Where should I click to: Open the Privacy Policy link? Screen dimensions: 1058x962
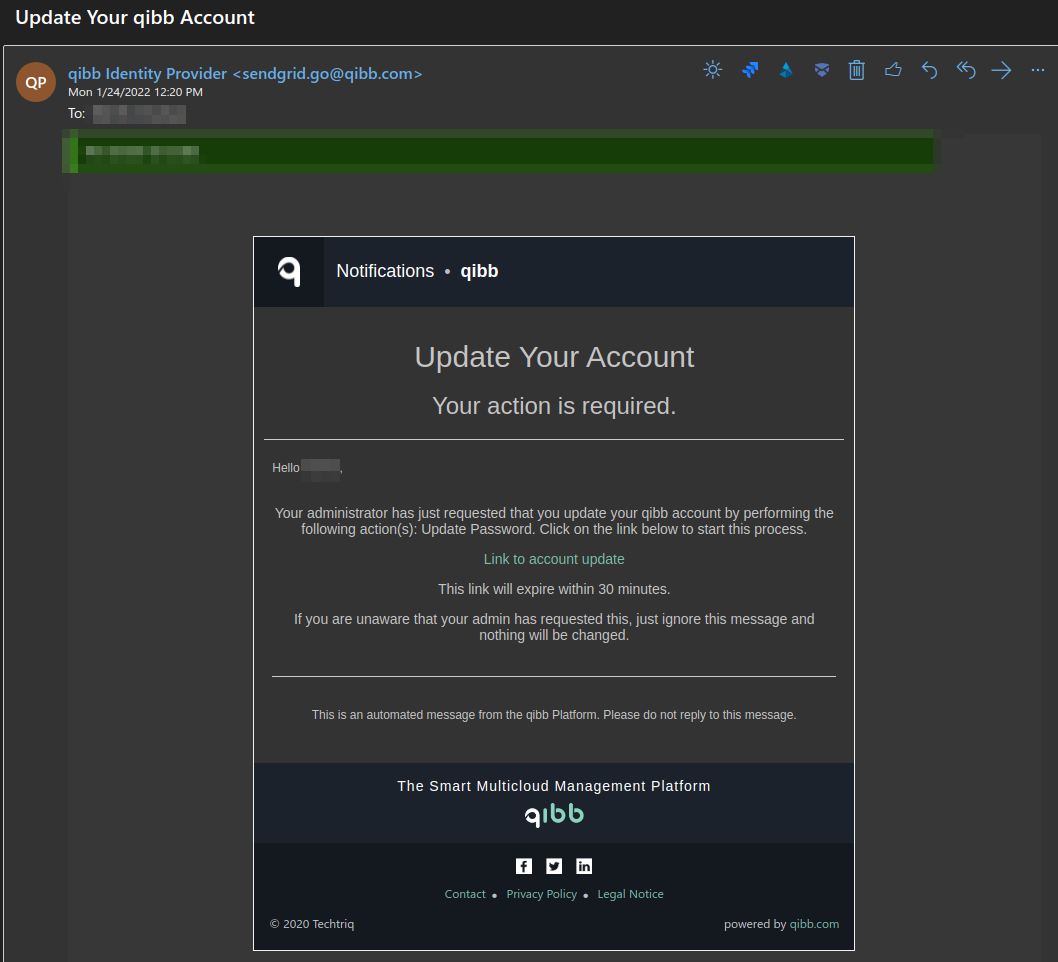[x=541, y=894]
